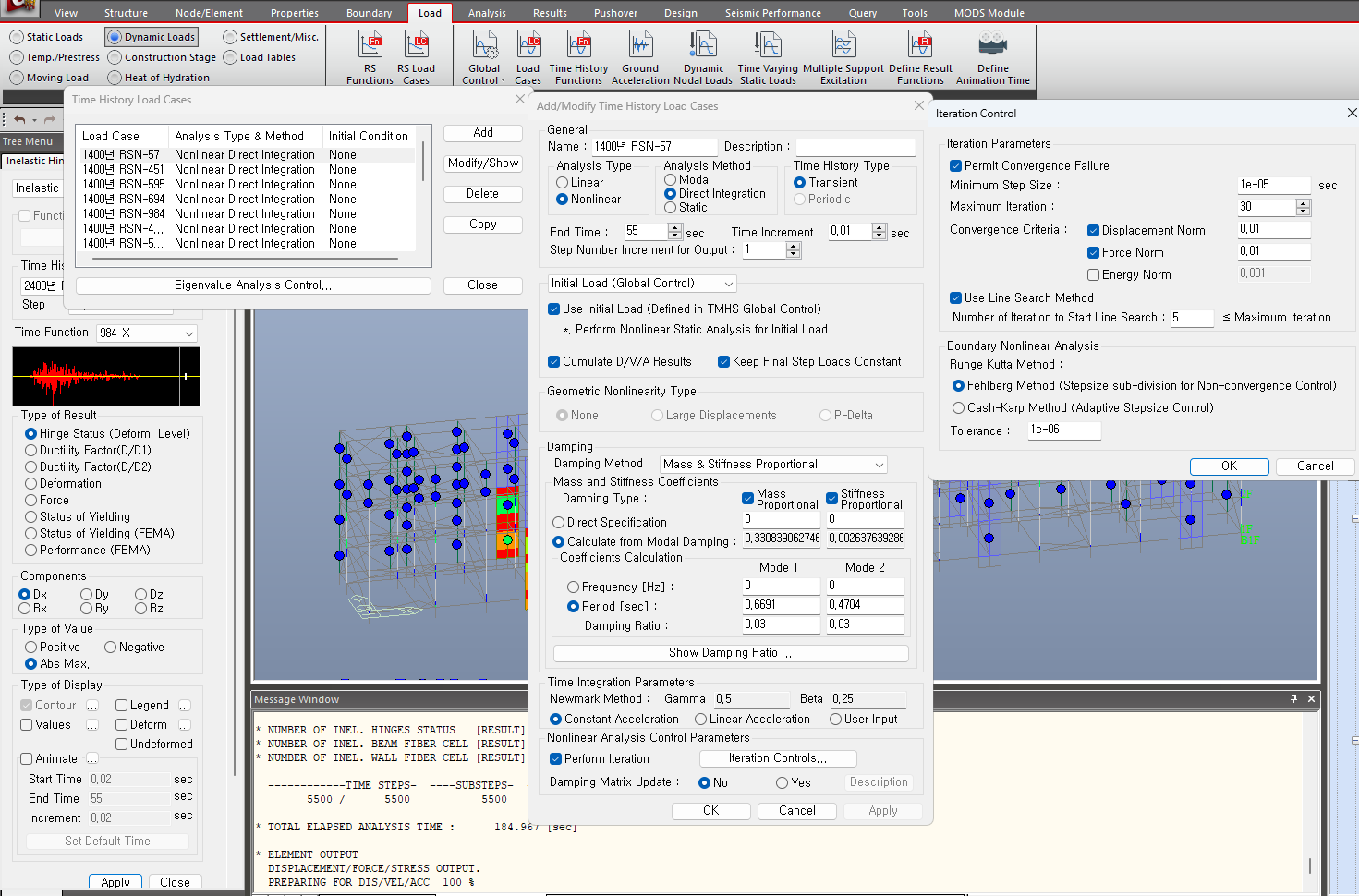
Task: Click the Tolerance input field
Action: tap(1064, 430)
